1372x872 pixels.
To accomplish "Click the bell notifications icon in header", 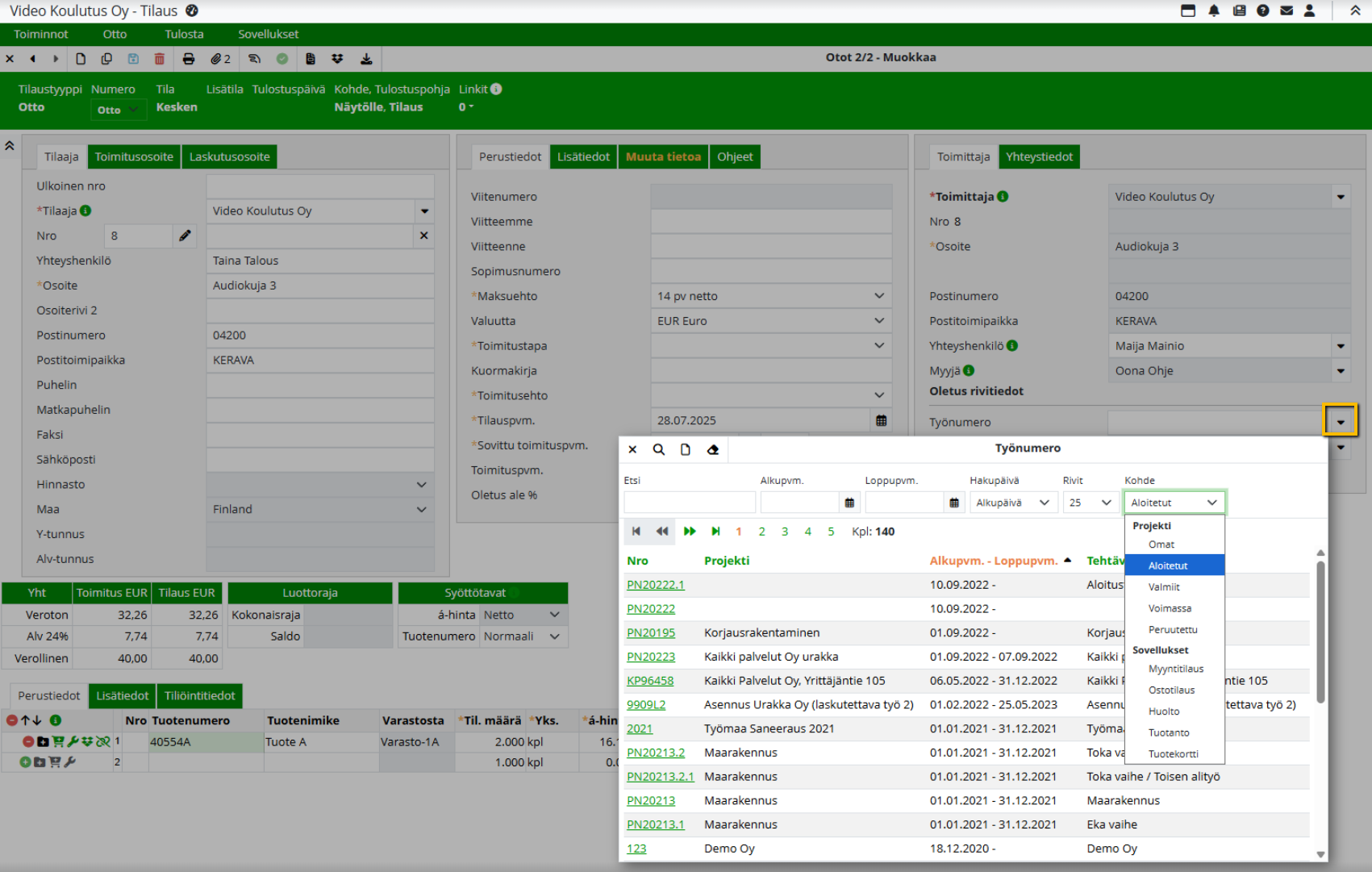I will (1214, 10).
